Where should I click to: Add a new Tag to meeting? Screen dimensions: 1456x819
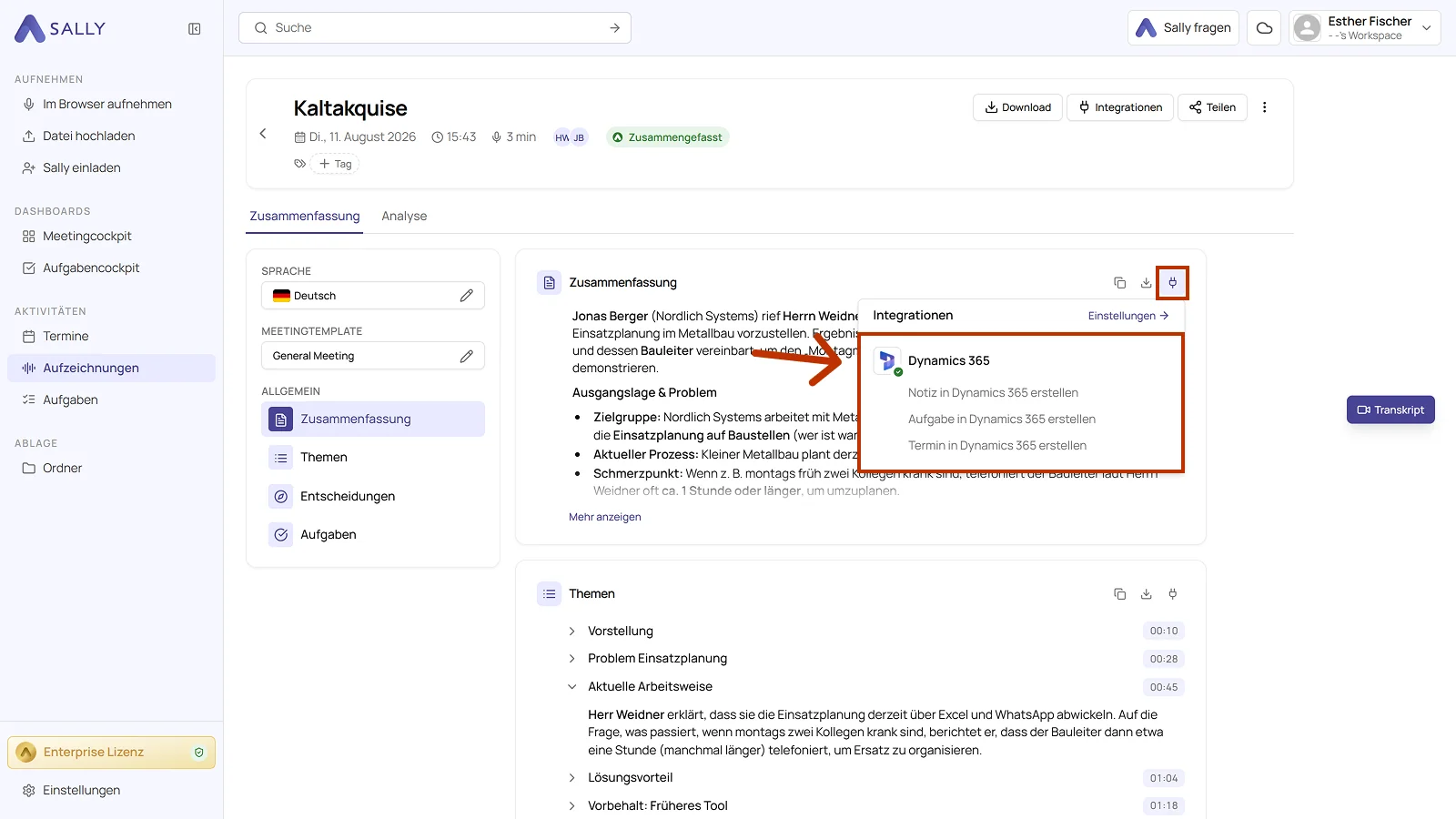click(x=335, y=164)
